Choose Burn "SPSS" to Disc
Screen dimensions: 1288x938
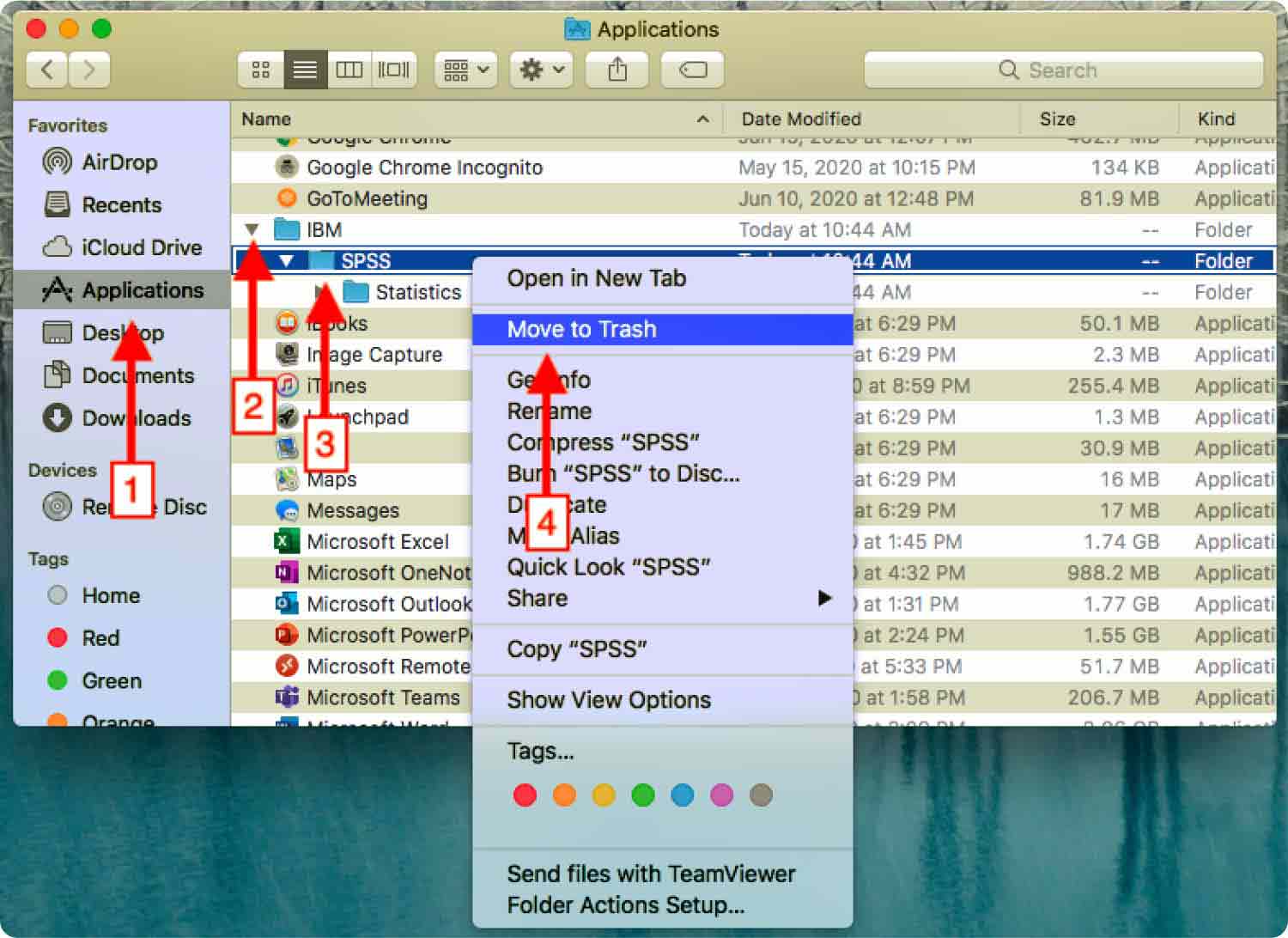(x=662, y=473)
